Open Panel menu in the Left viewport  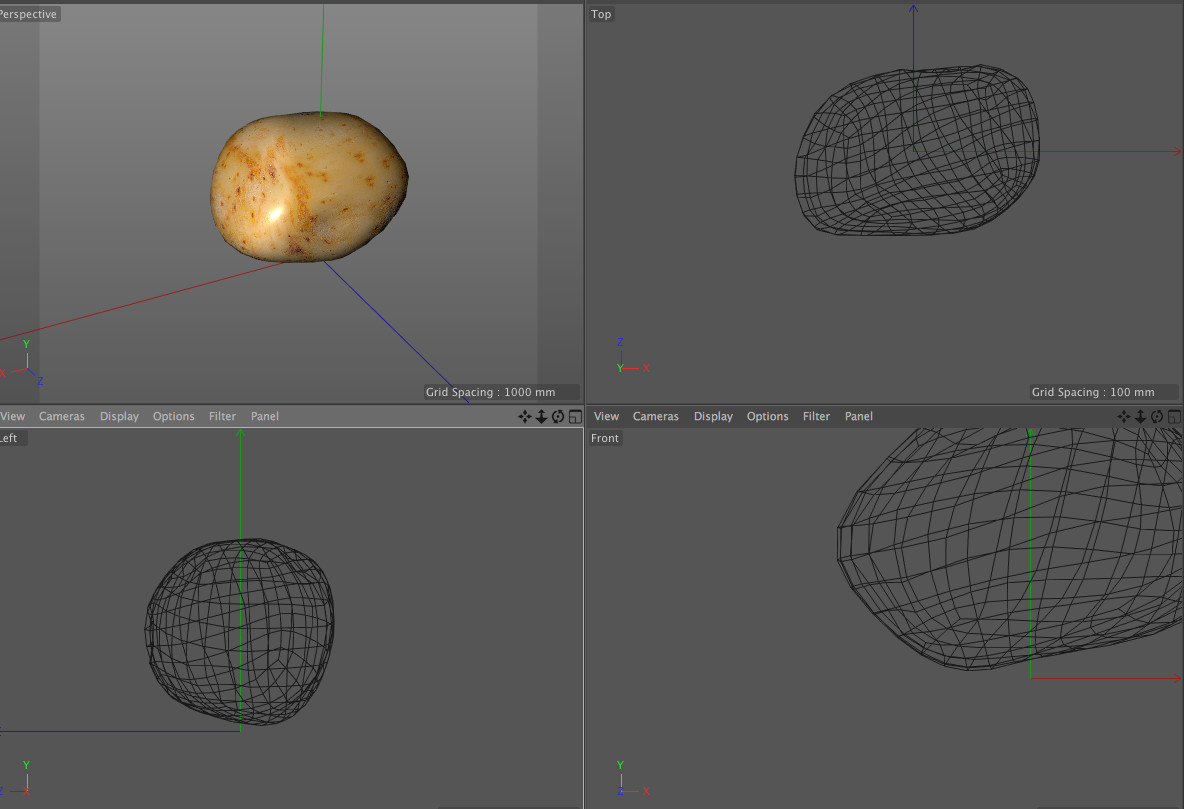pyautogui.click(x=265, y=417)
